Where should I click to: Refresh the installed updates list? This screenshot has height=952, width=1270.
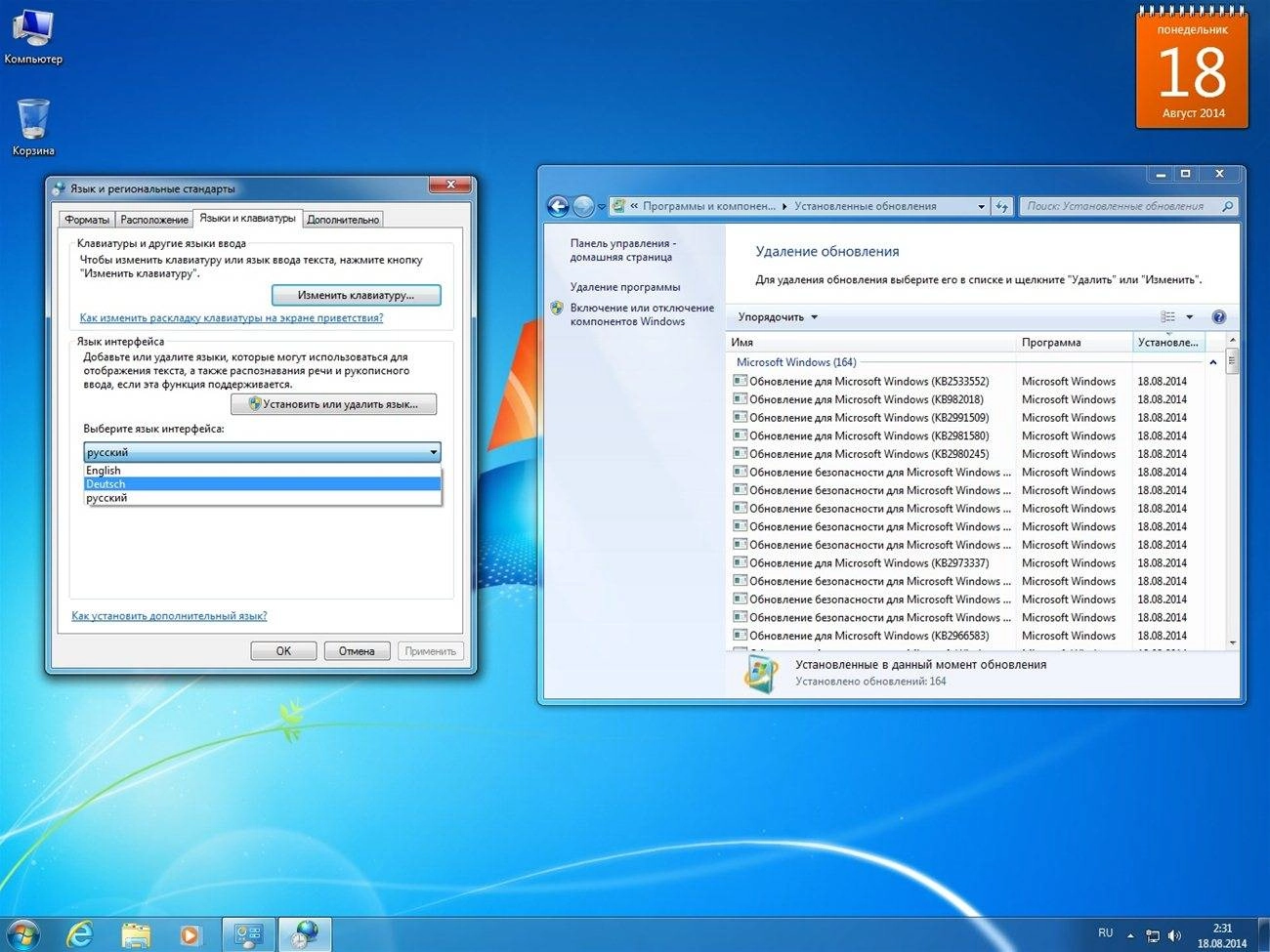click(x=1001, y=206)
